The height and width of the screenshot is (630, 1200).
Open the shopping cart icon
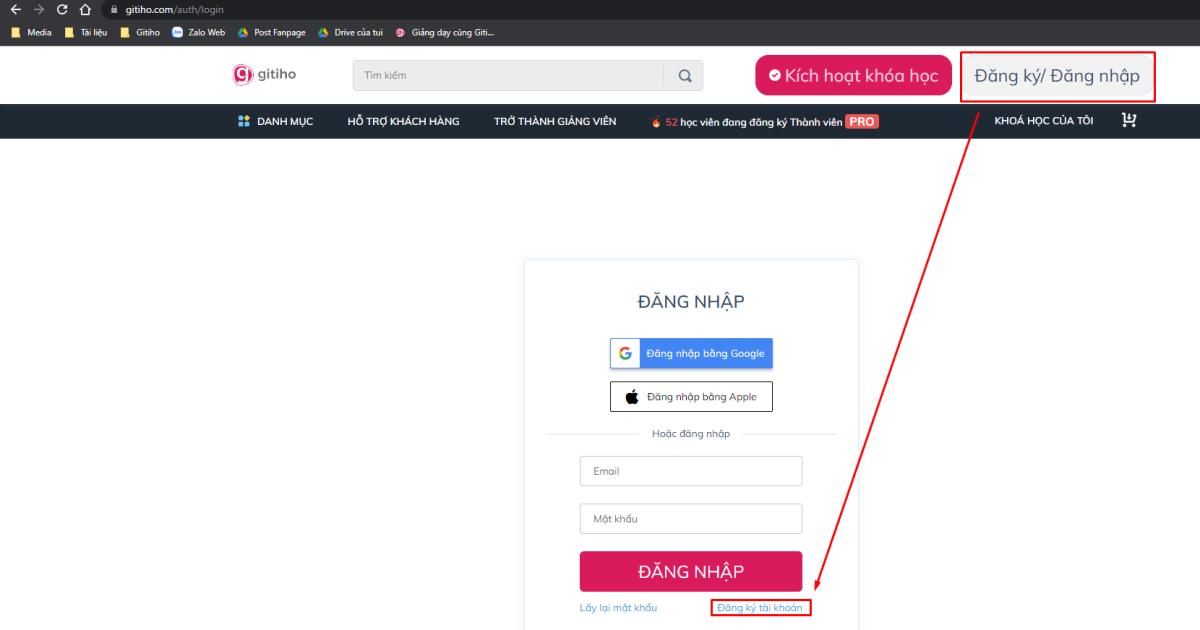(x=1129, y=121)
